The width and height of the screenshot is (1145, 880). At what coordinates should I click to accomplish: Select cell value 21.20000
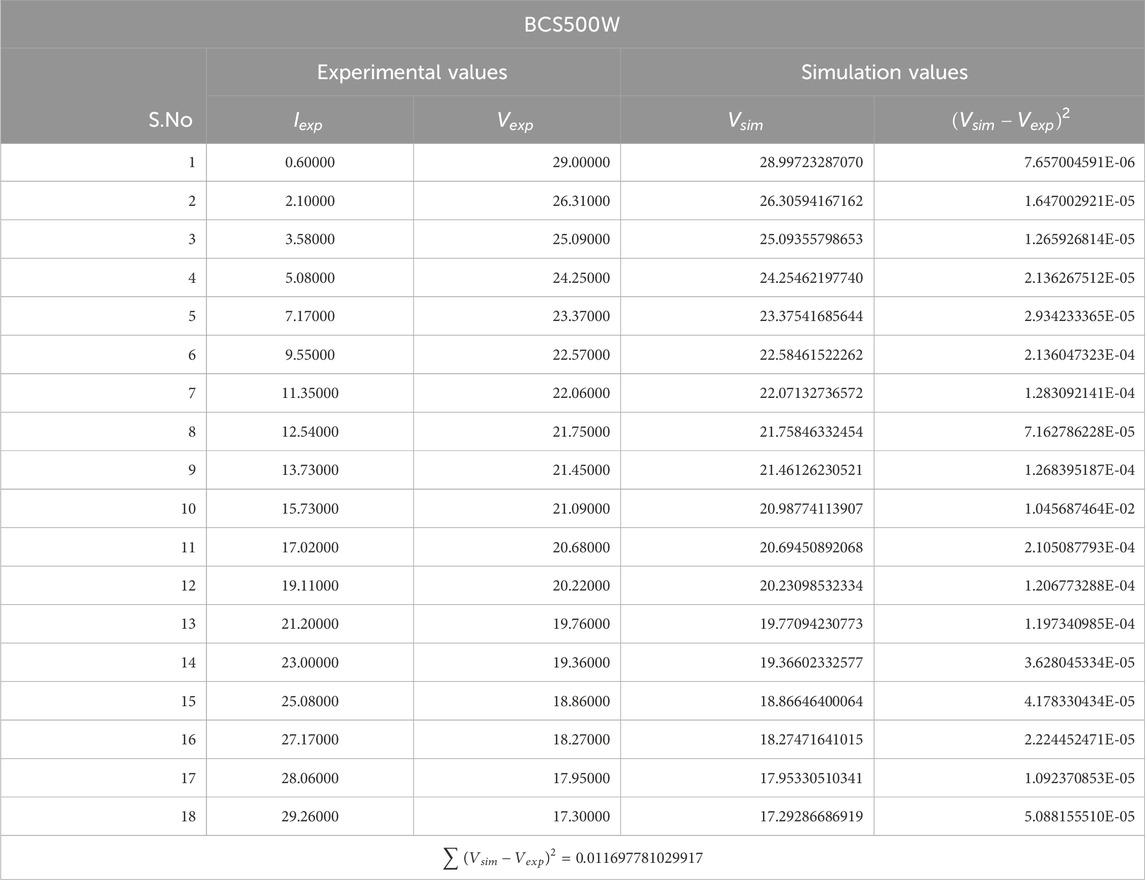click(310, 624)
